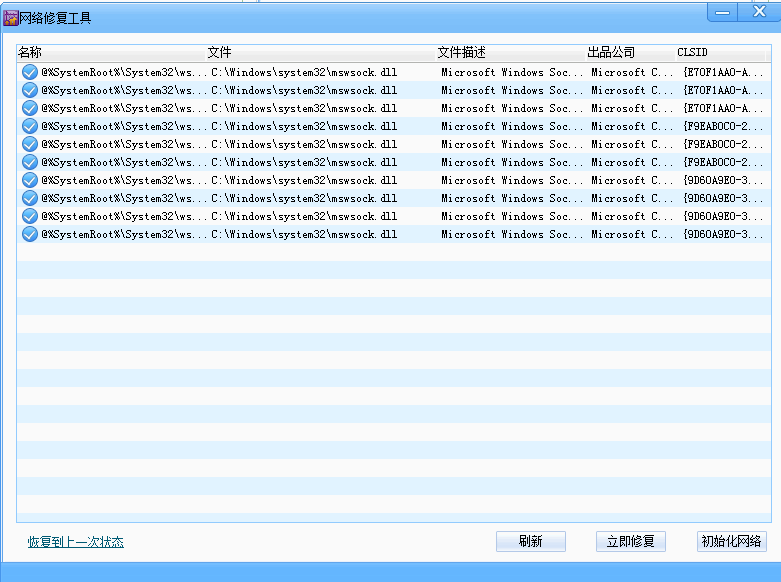Image resolution: width=781 pixels, height=582 pixels.
Task: Toggle check icon of the last list row
Action: tap(30, 234)
